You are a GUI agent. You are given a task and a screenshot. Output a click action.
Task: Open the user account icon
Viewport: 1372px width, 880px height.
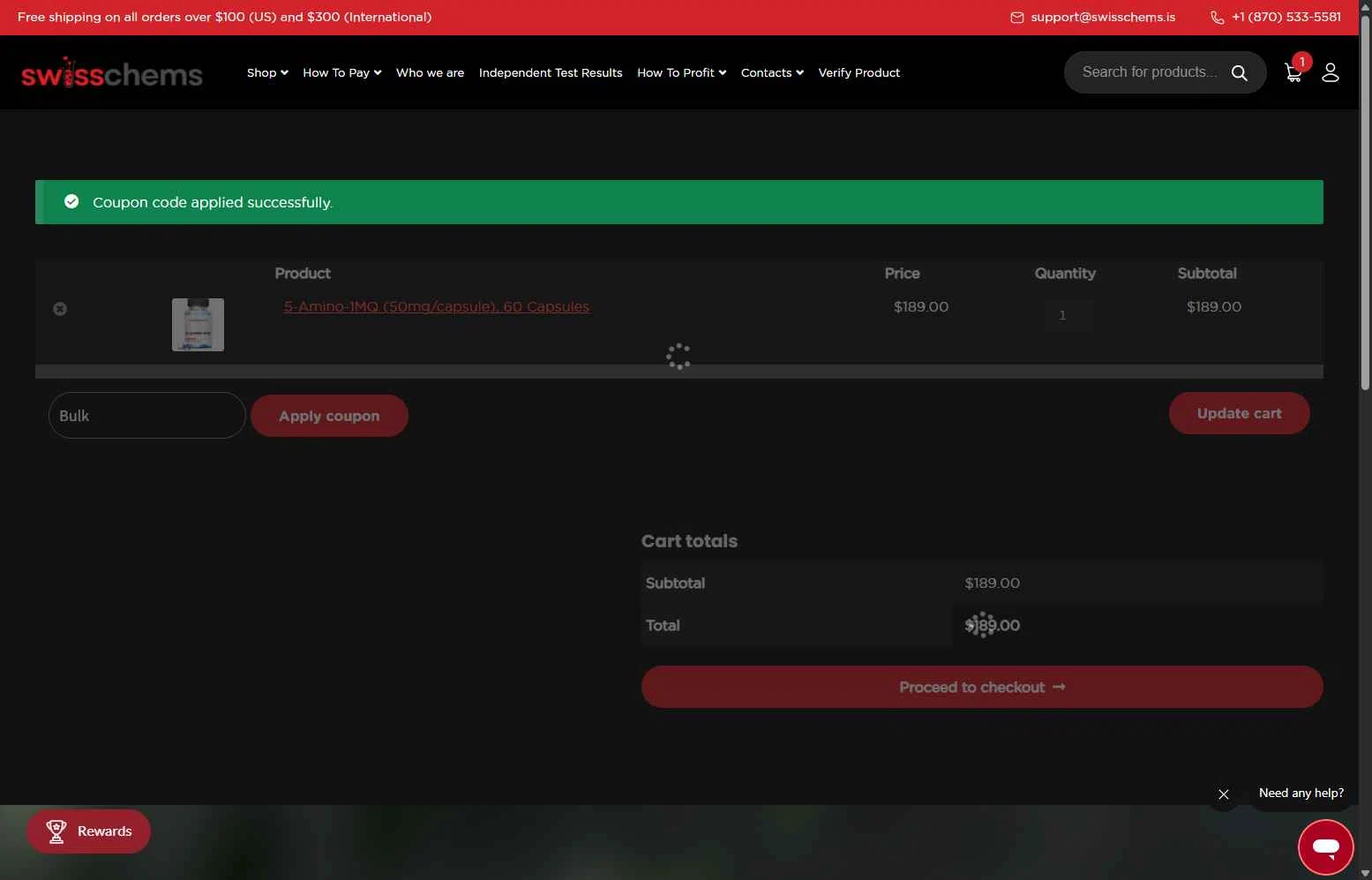pyautogui.click(x=1331, y=73)
